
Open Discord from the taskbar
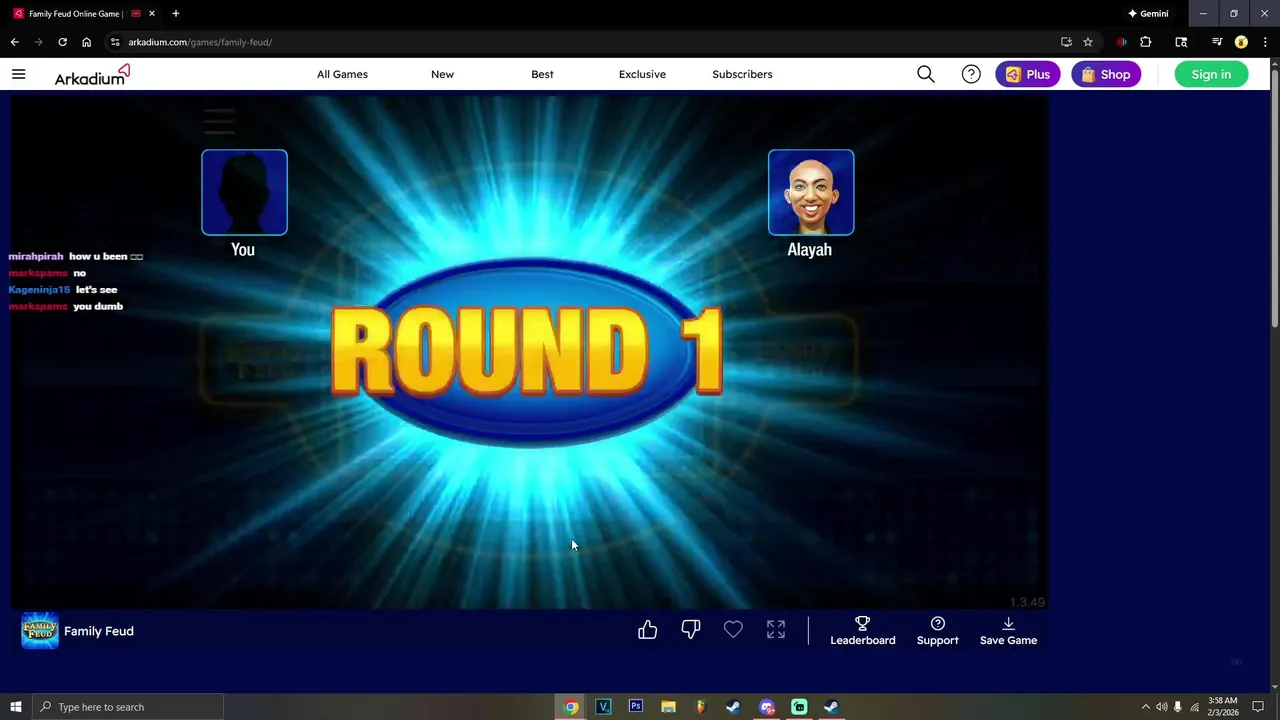(767, 707)
